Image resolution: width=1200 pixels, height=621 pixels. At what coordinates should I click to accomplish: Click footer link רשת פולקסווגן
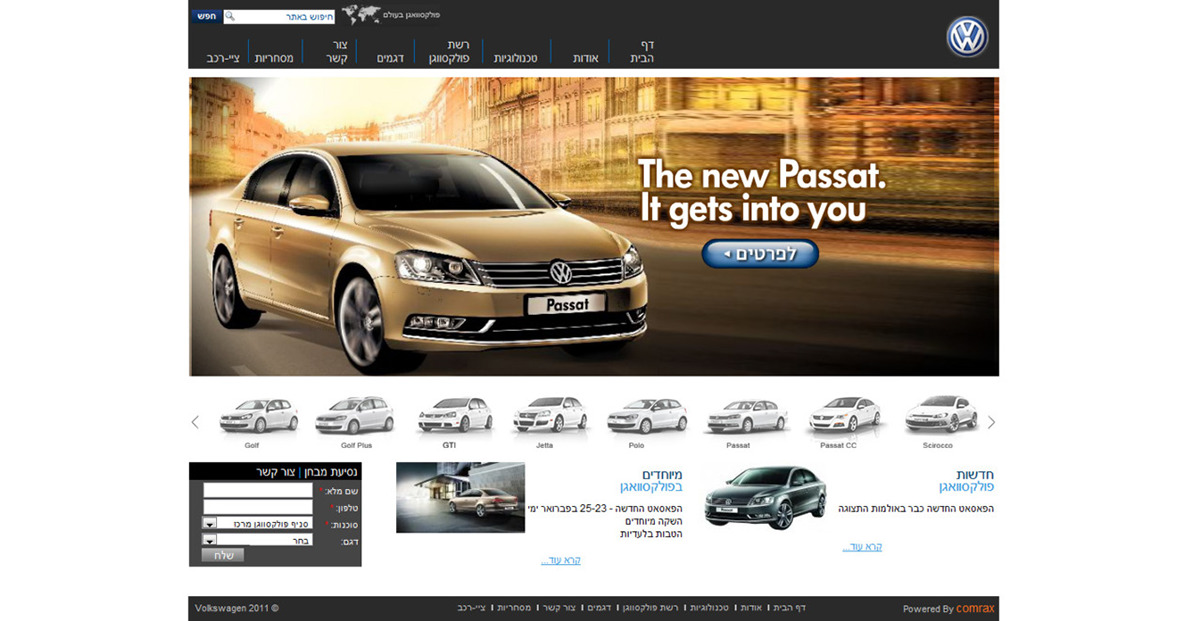(651, 608)
